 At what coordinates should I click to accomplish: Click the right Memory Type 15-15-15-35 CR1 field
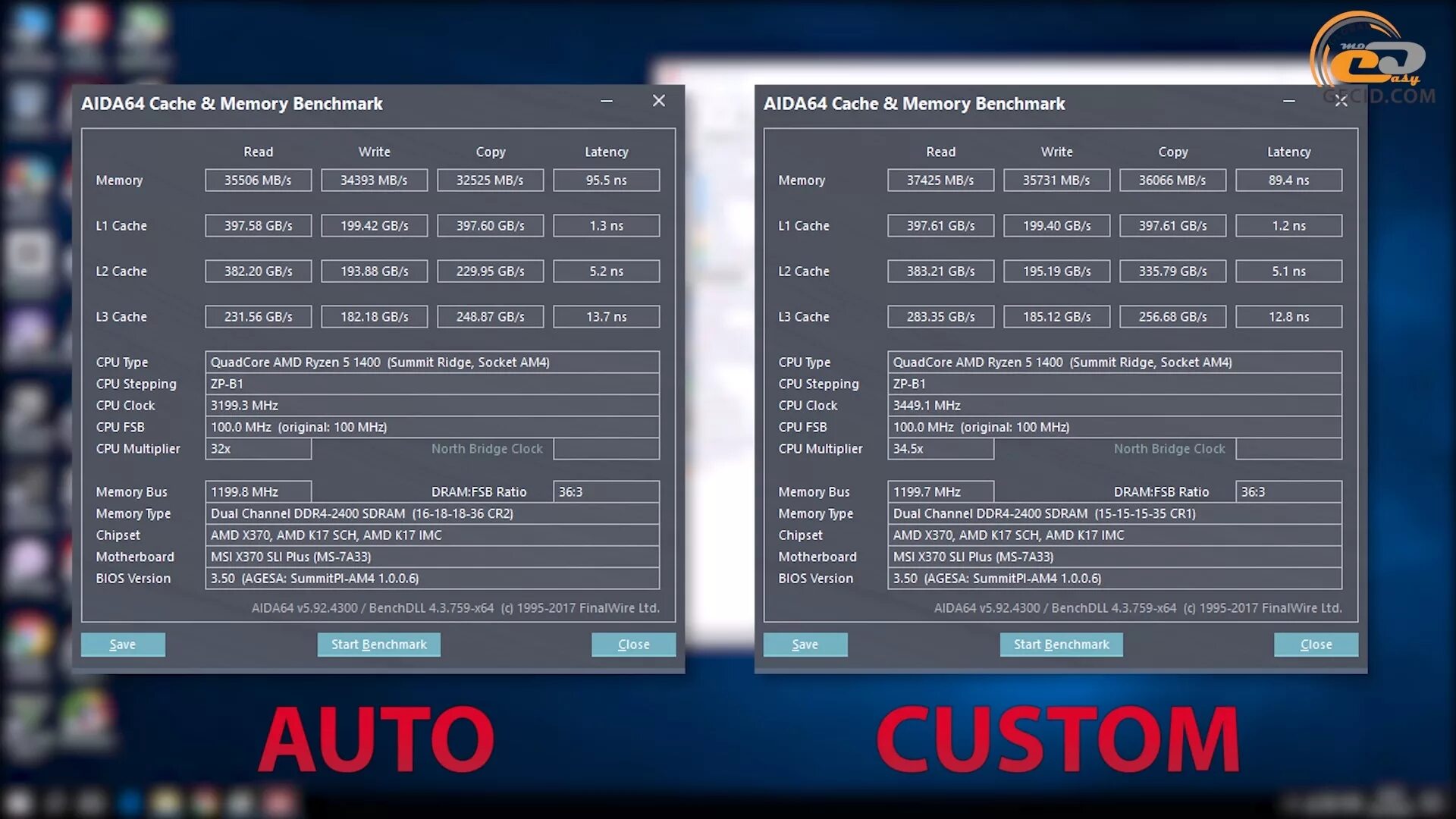pyautogui.click(x=1114, y=513)
